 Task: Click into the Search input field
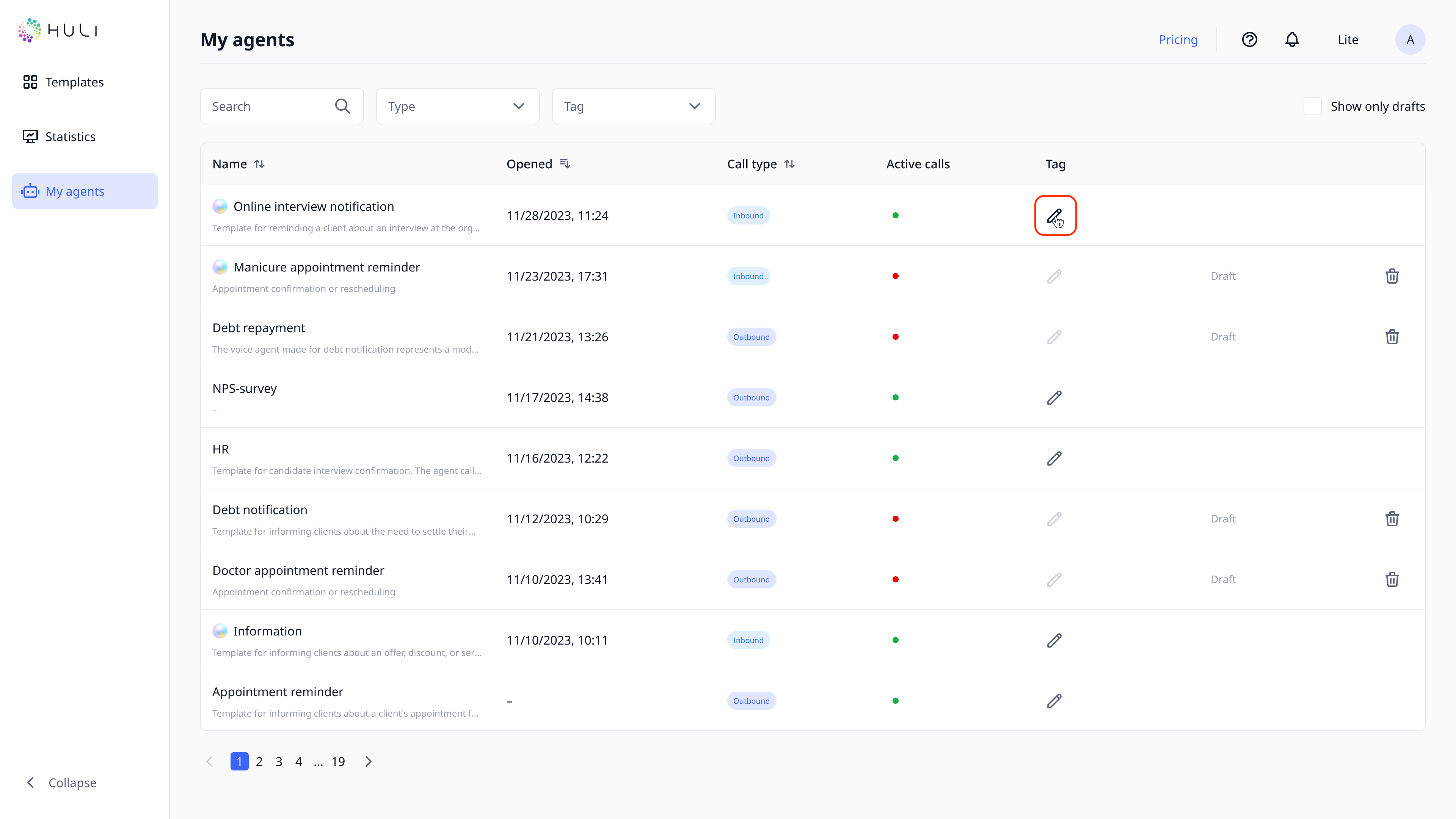click(266, 106)
